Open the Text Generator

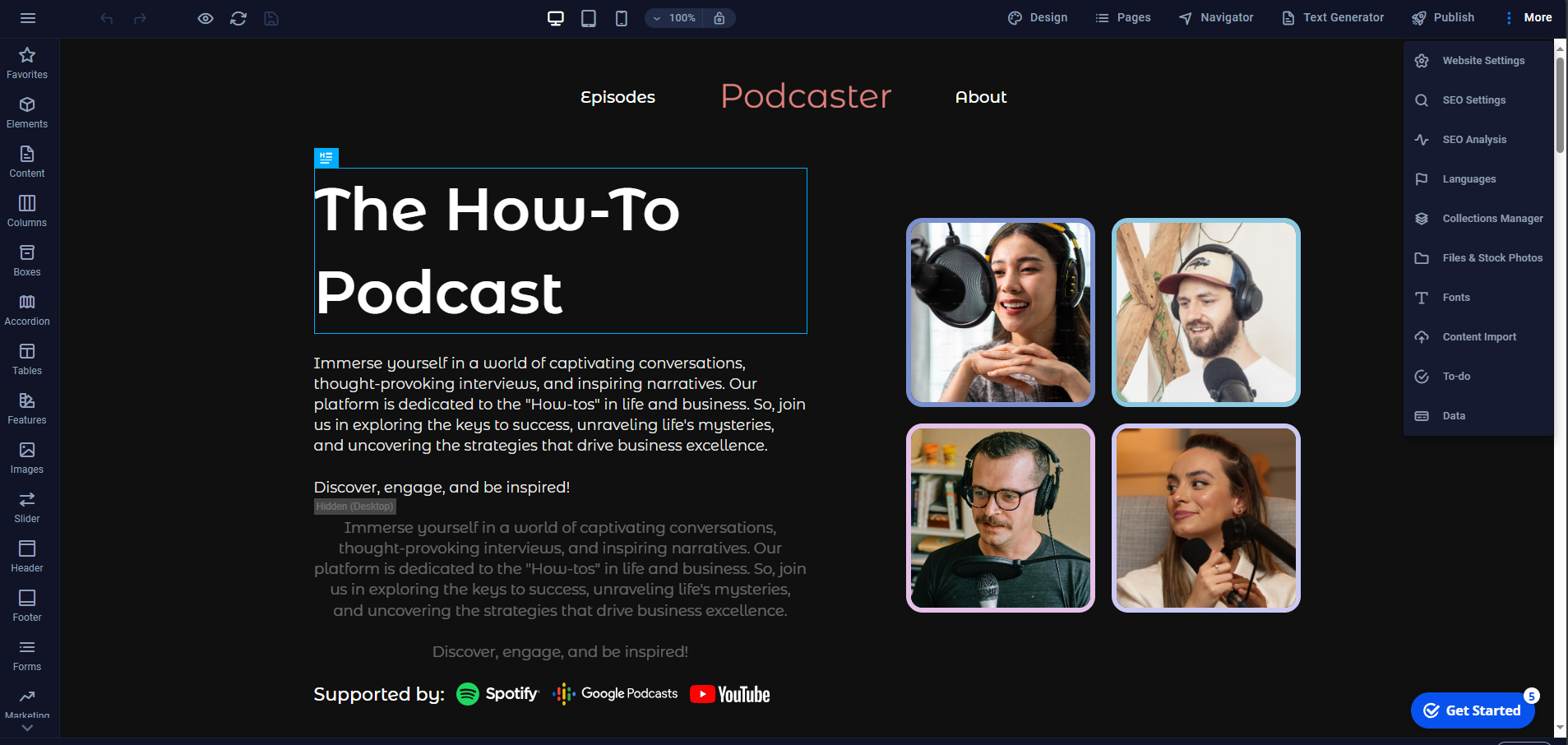tap(1333, 18)
